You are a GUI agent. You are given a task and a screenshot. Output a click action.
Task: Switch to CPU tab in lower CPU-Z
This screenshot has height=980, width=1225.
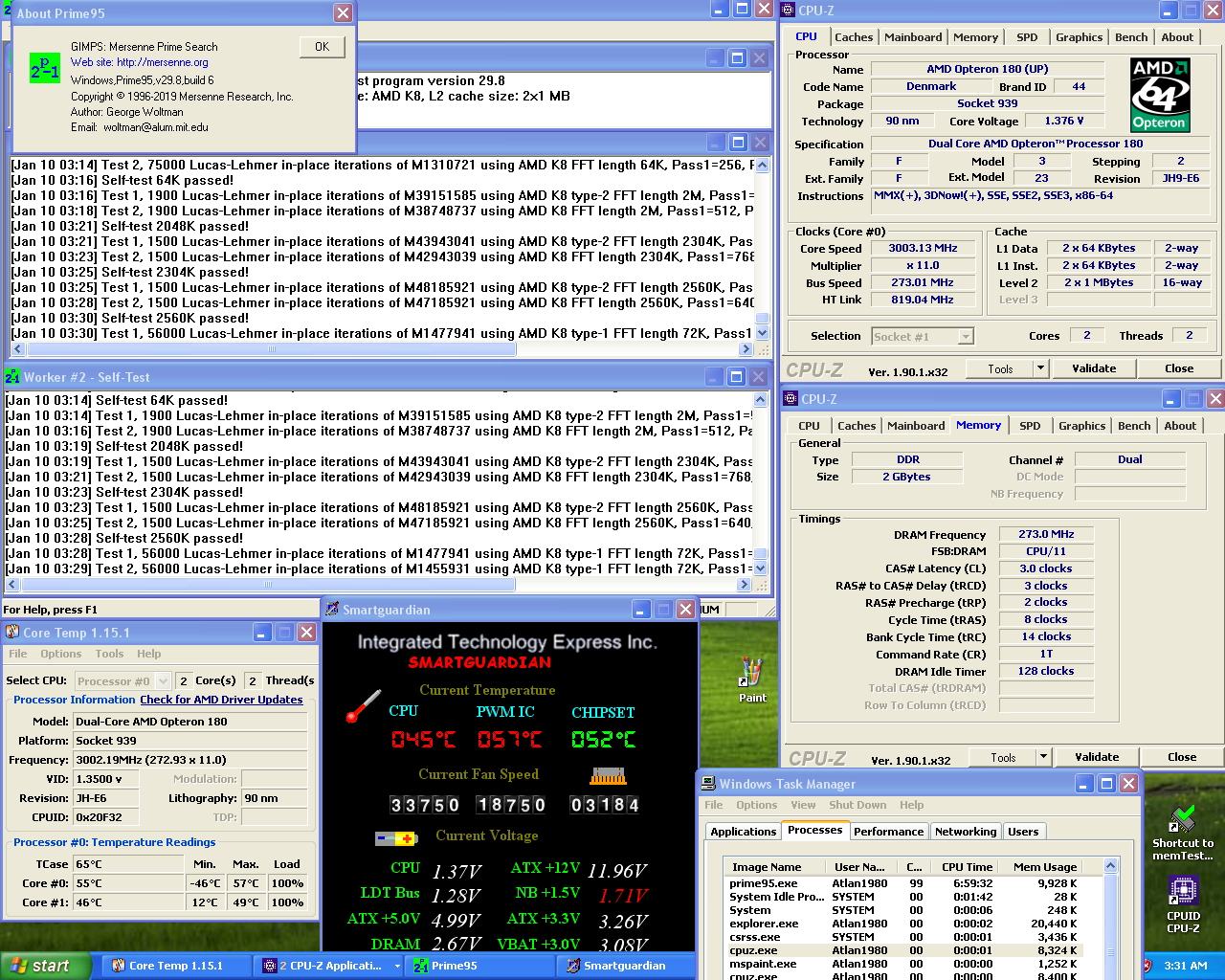coord(809,426)
